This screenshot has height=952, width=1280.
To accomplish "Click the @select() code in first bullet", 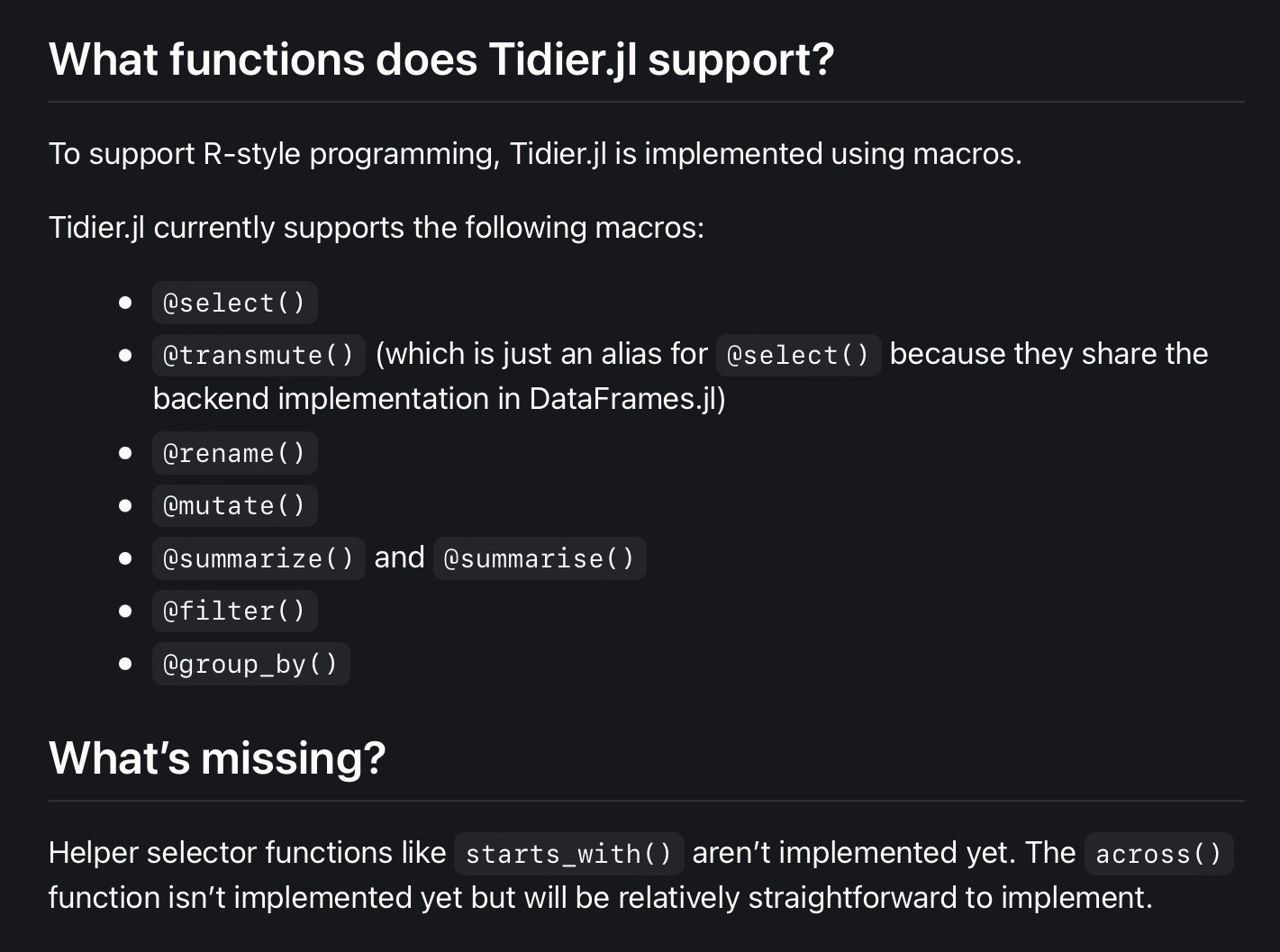I will [234, 303].
